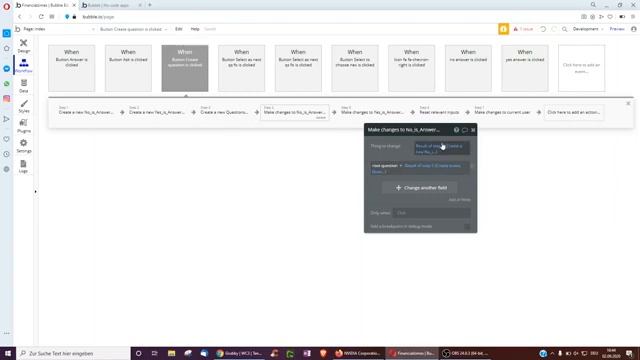Toggle the breakpoint in debug mode checkbox
Screen dimensions: 640x360
(467, 227)
